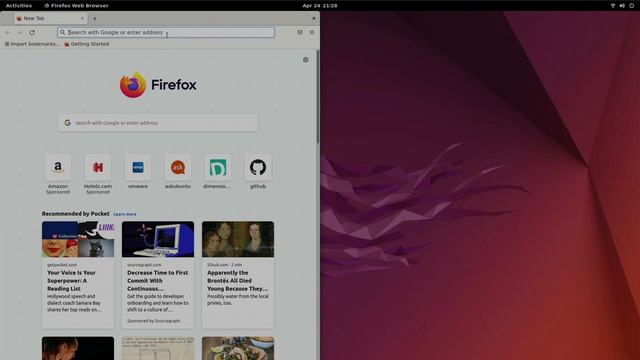Viewport: 640px width, 360px height.
Task: Close the New Tab tab
Action: click(x=82, y=18)
